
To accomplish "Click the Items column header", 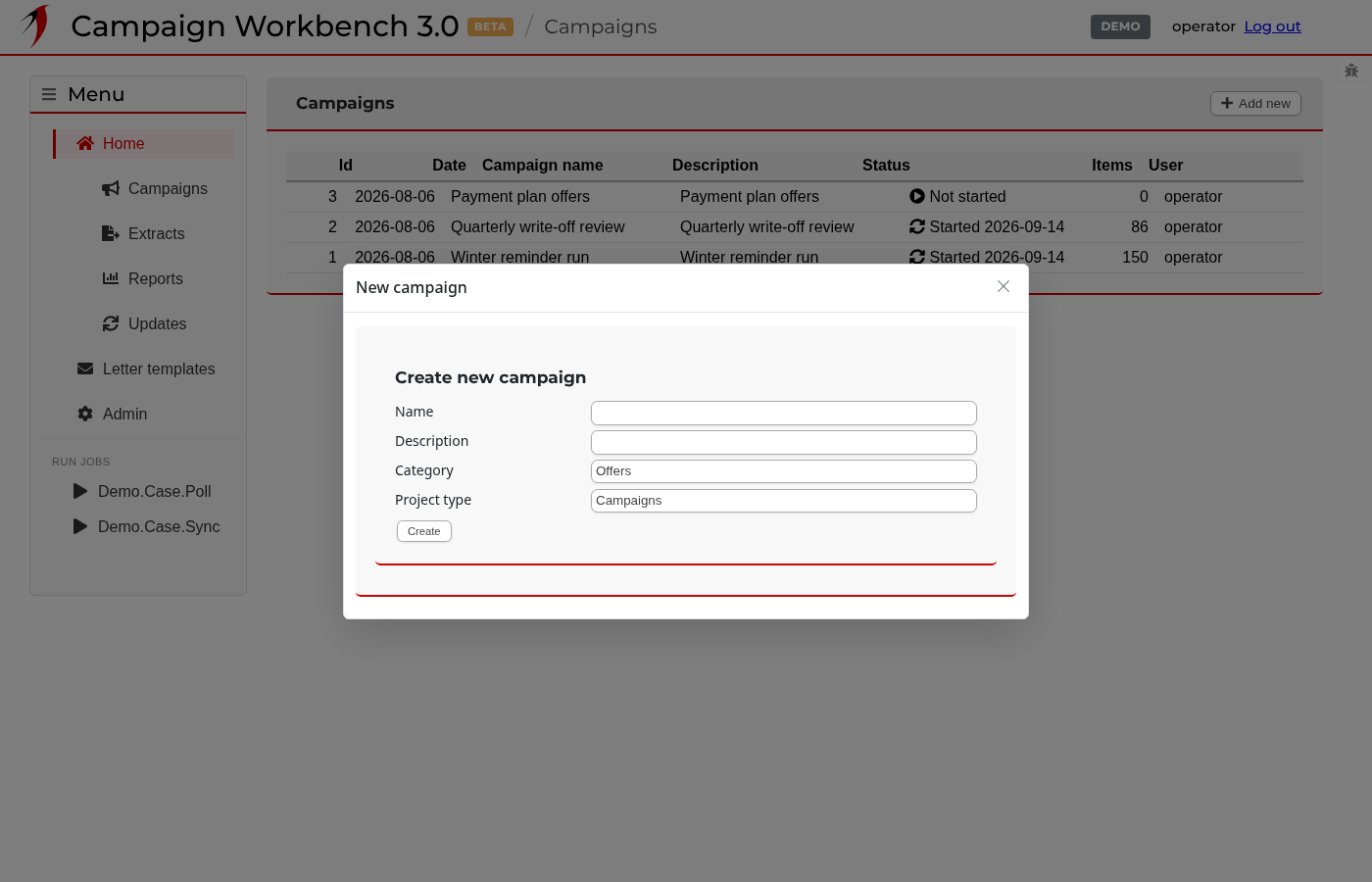I will click(x=1112, y=165).
